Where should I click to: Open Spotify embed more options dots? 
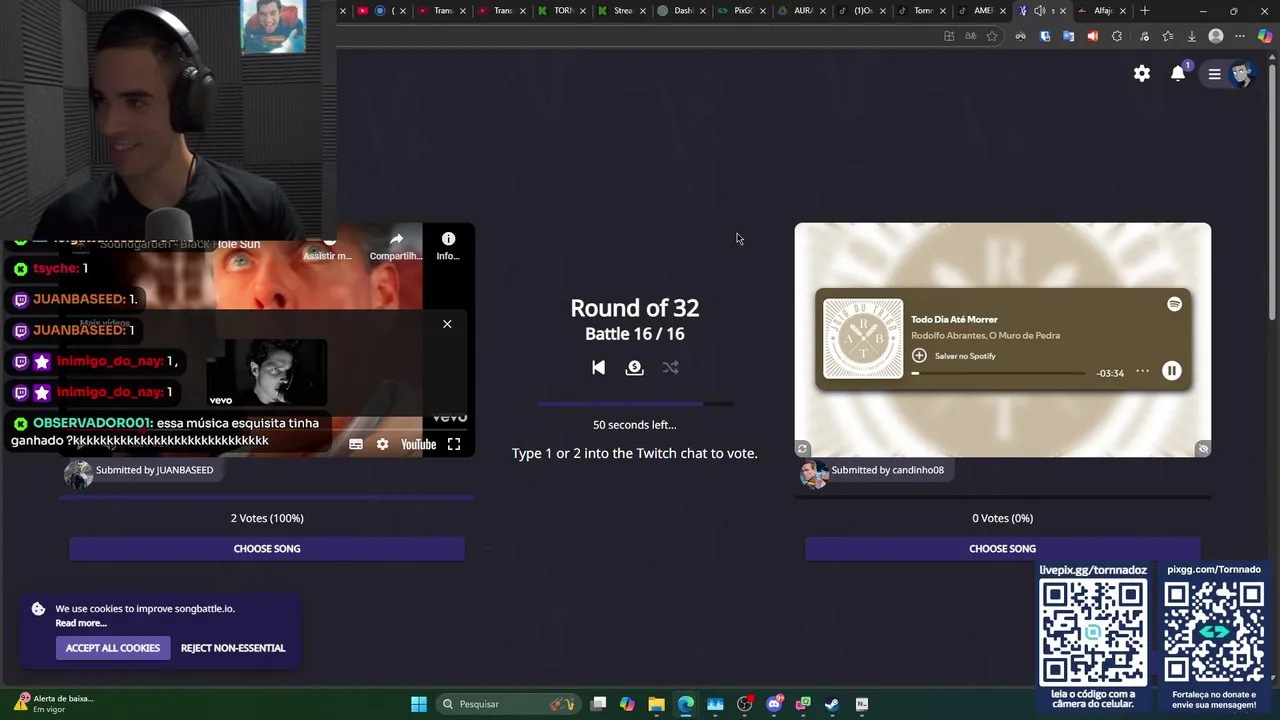tap(1142, 371)
